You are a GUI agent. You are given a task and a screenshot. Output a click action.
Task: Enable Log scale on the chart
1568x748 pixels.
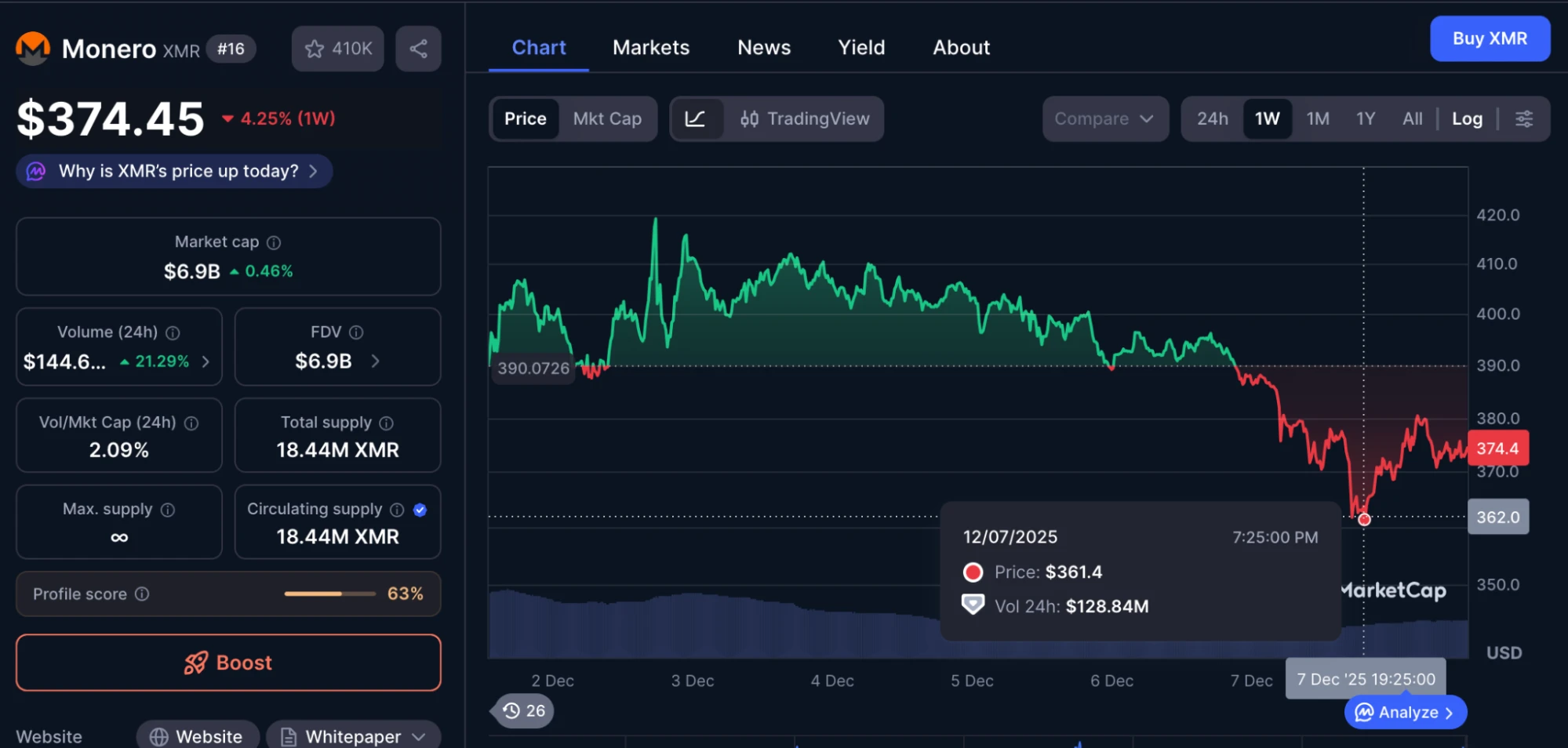click(1466, 118)
